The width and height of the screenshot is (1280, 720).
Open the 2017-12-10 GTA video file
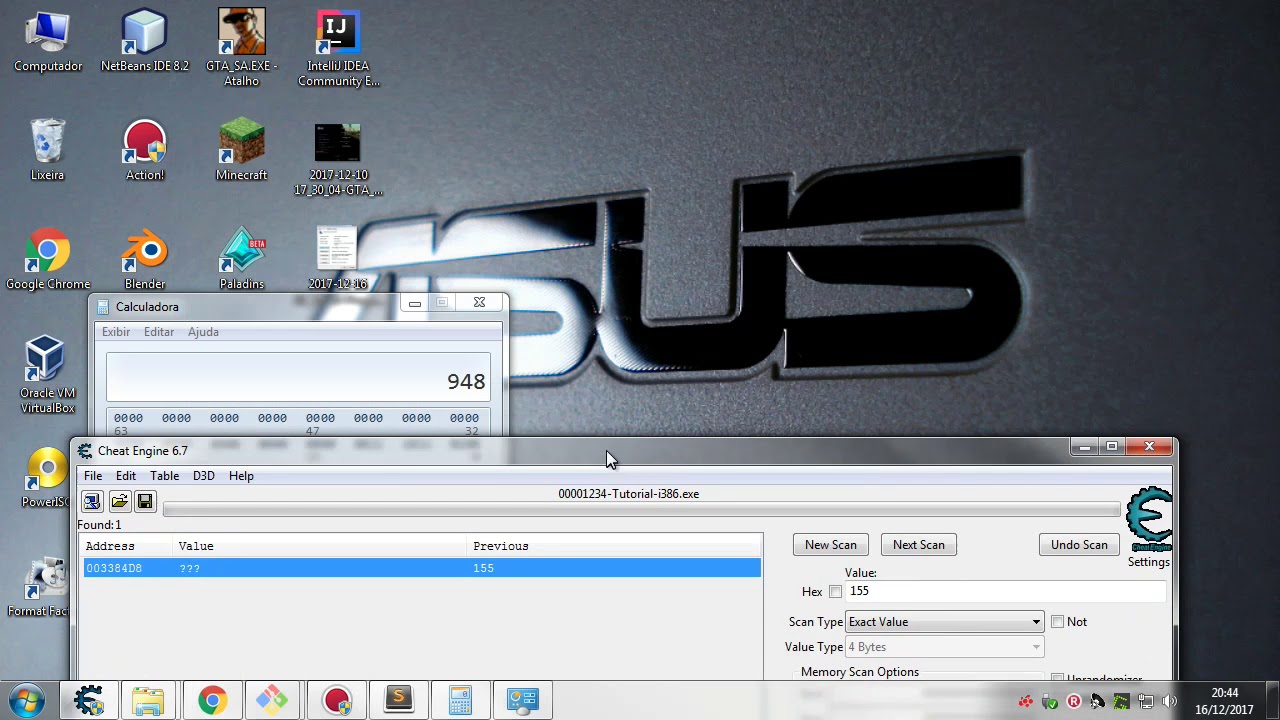tap(338, 158)
